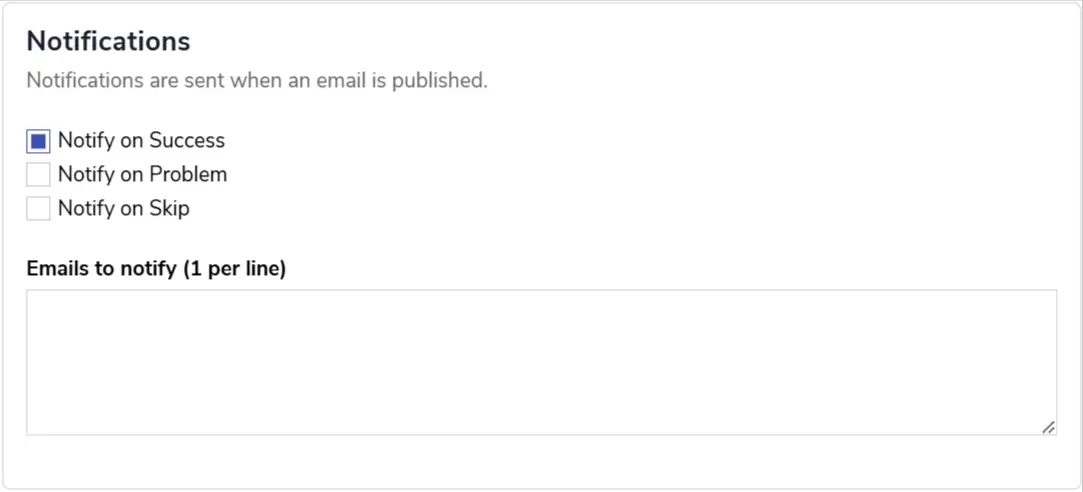The height and width of the screenshot is (492, 1083).
Task: Click the "Notify on Problem" label text
Action: click(142, 175)
